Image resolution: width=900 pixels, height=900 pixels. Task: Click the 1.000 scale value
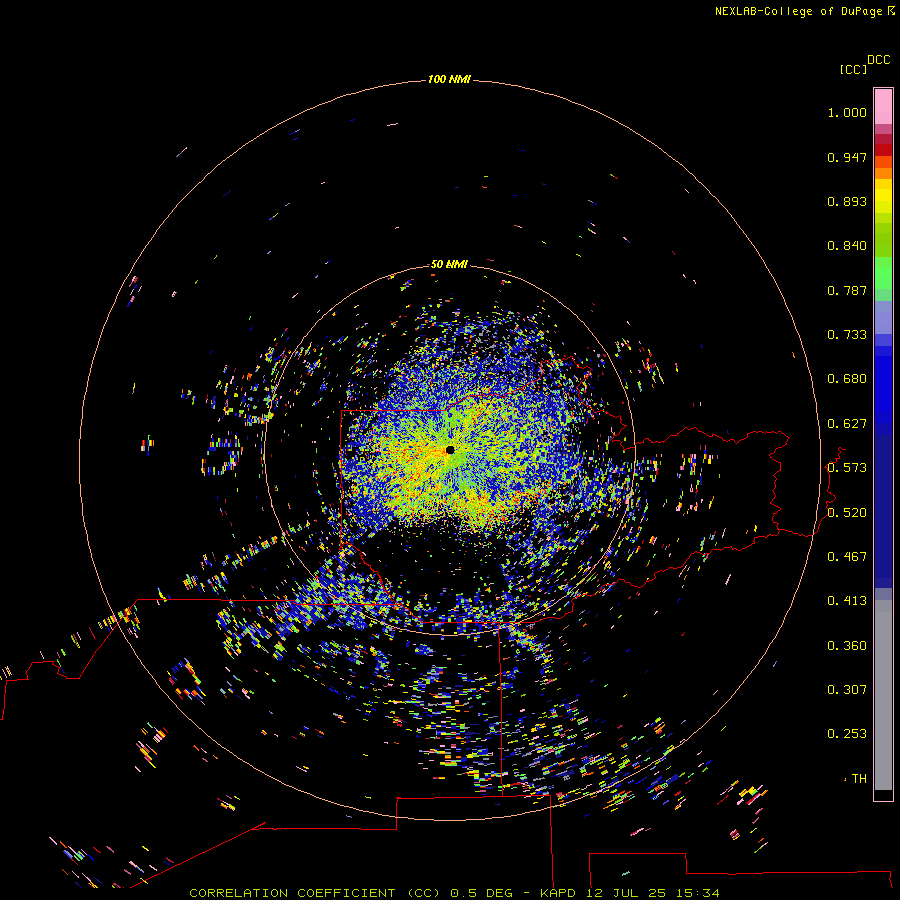click(x=847, y=112)
